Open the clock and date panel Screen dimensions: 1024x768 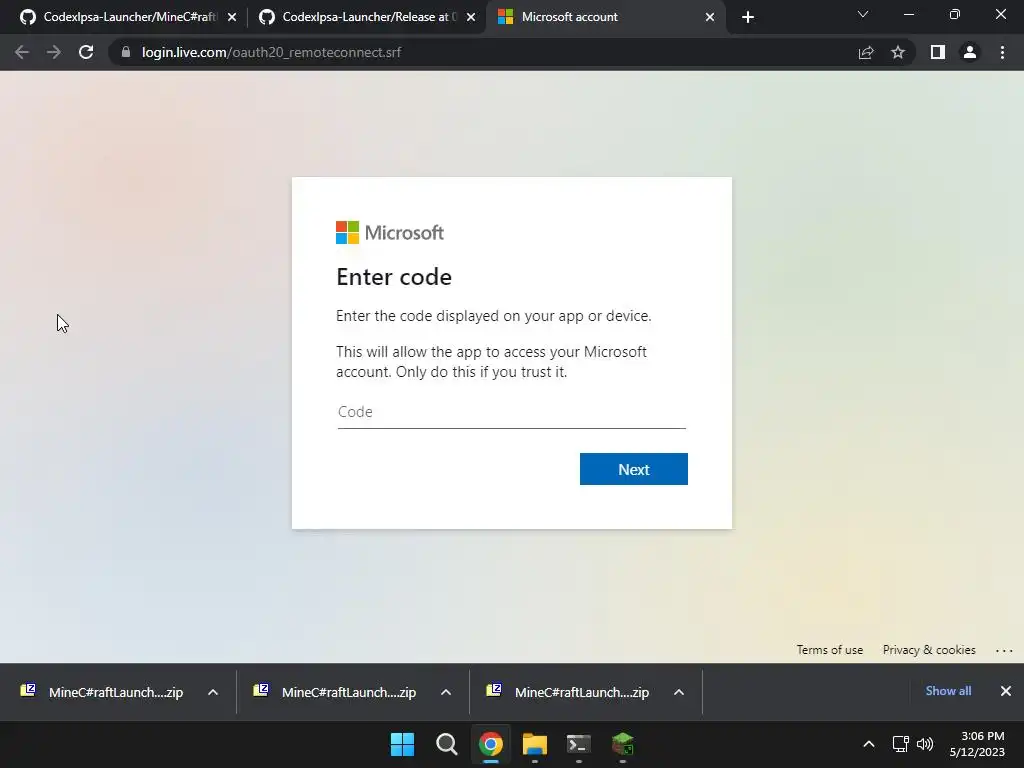pos(977,744)
